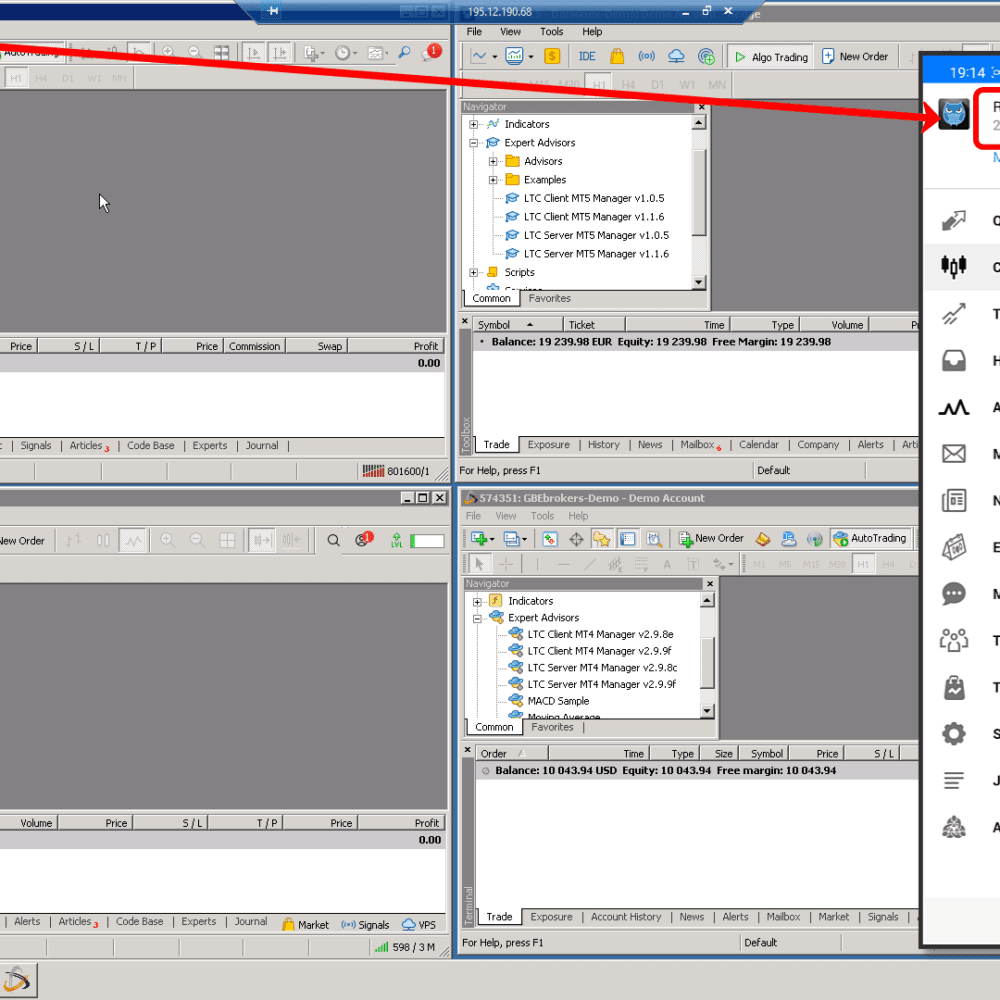Toggle AutoTrading in GBEbrokers MT4 window
Screen dimensions: 1000x1000
(x=871, y=539)
